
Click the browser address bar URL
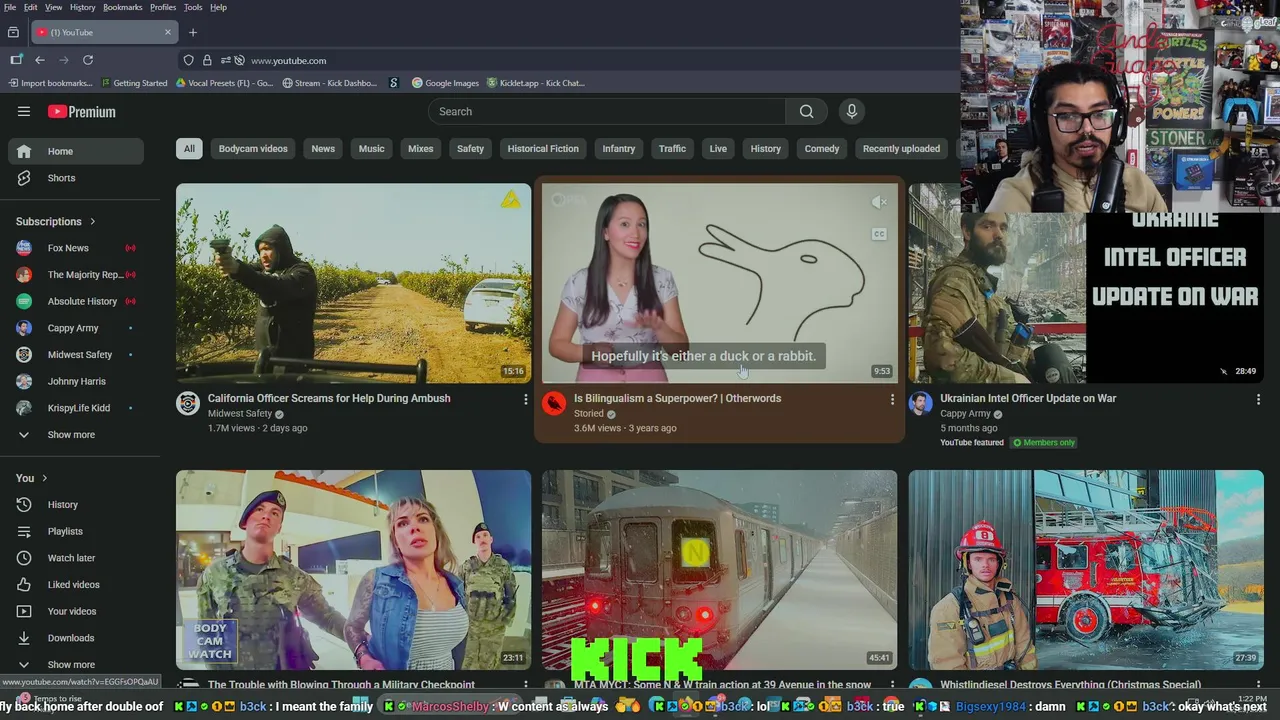coord(288,60)
